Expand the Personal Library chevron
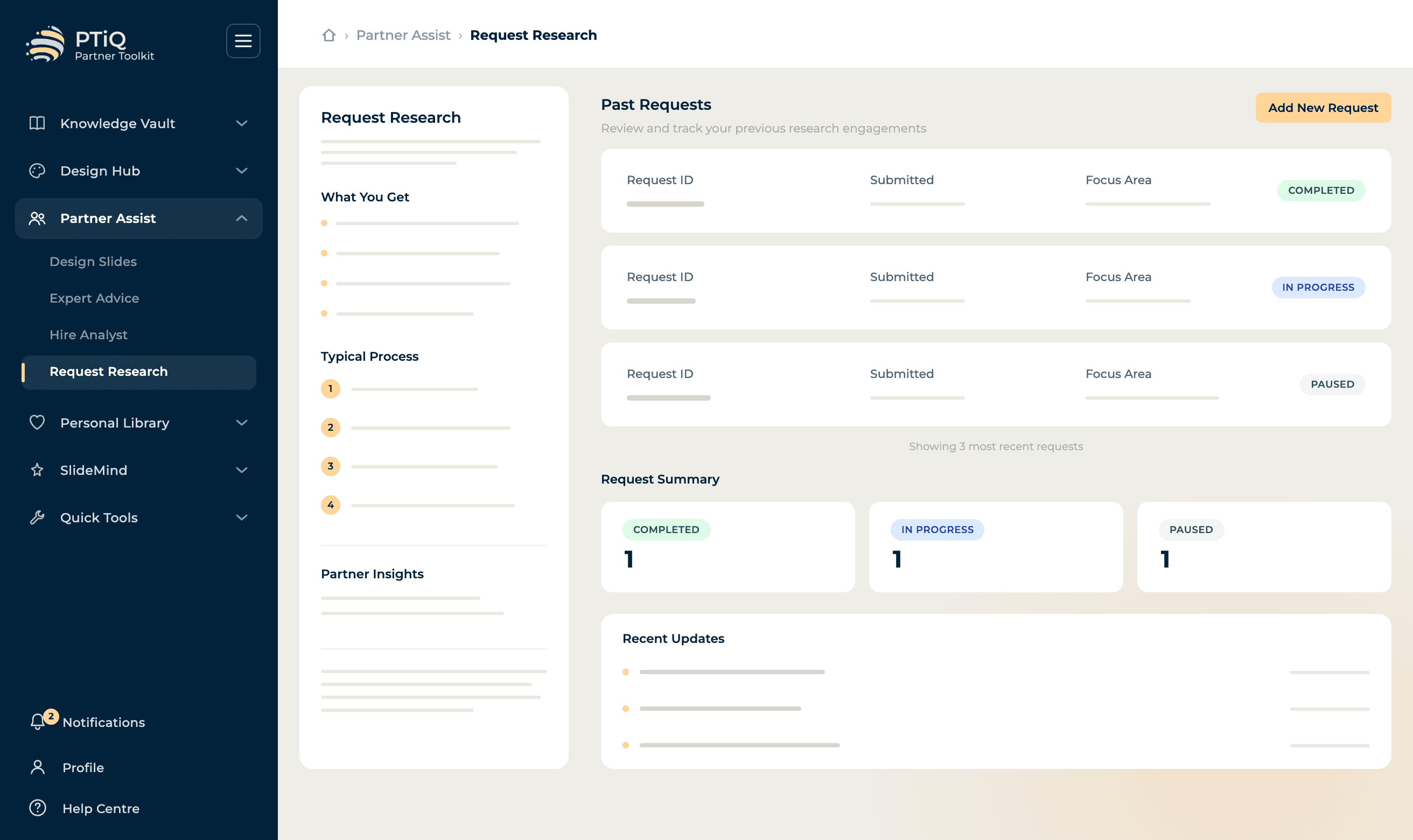This screenshot has height=840, width=1413. point(242,422)
